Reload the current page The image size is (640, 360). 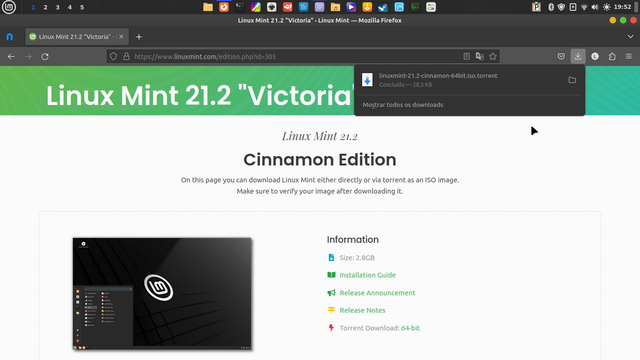45,56
